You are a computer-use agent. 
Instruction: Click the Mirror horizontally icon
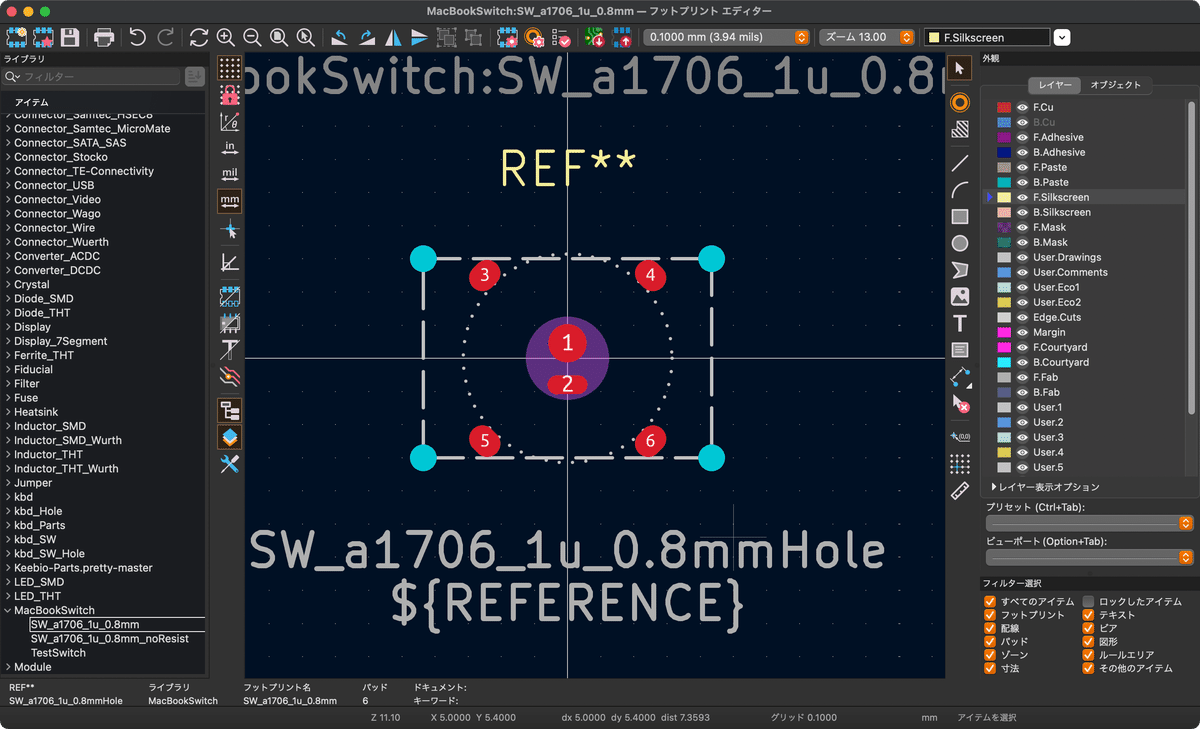click(393, 37)
